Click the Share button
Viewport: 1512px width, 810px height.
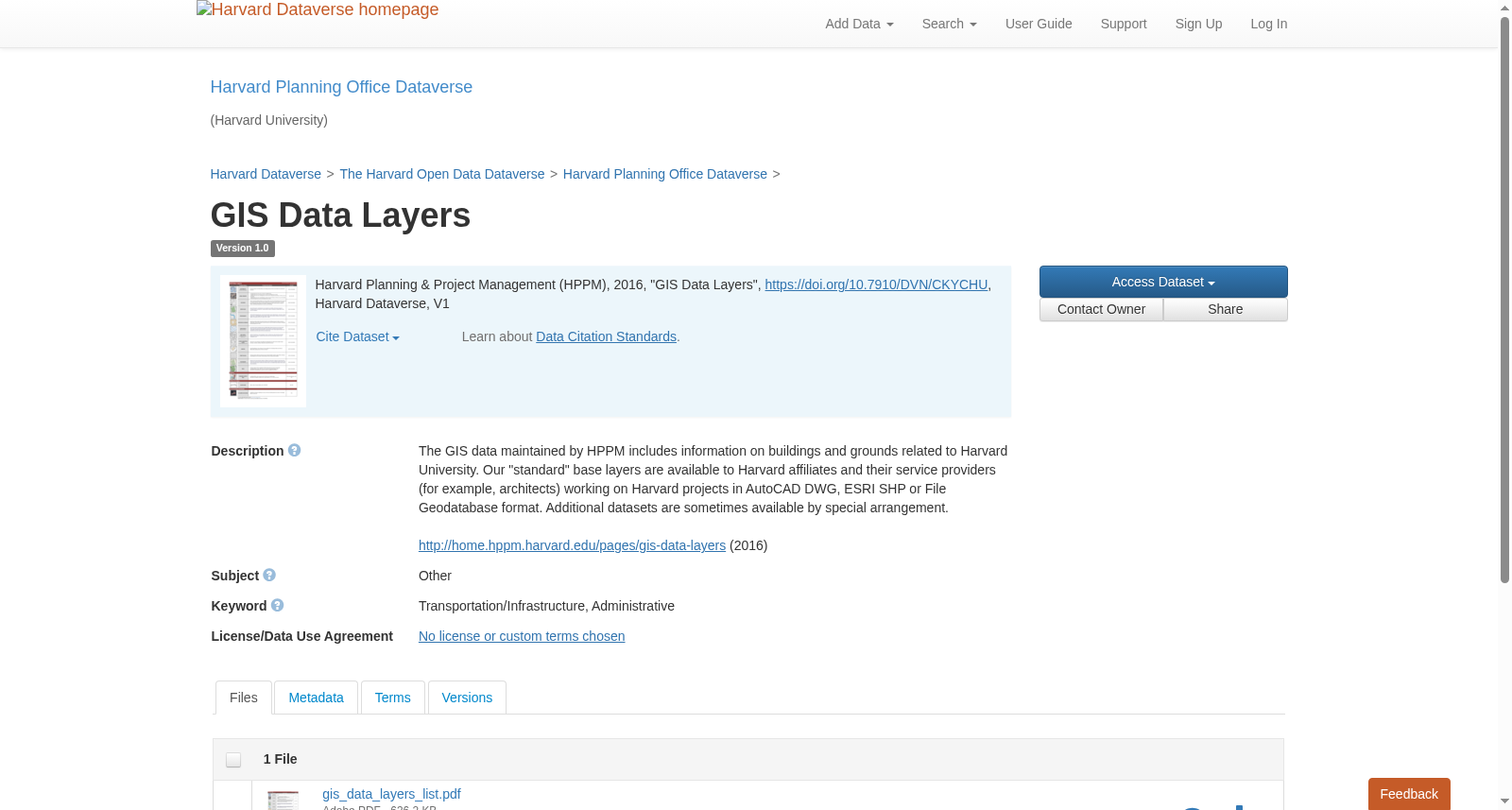click(x=1226, y=309)
